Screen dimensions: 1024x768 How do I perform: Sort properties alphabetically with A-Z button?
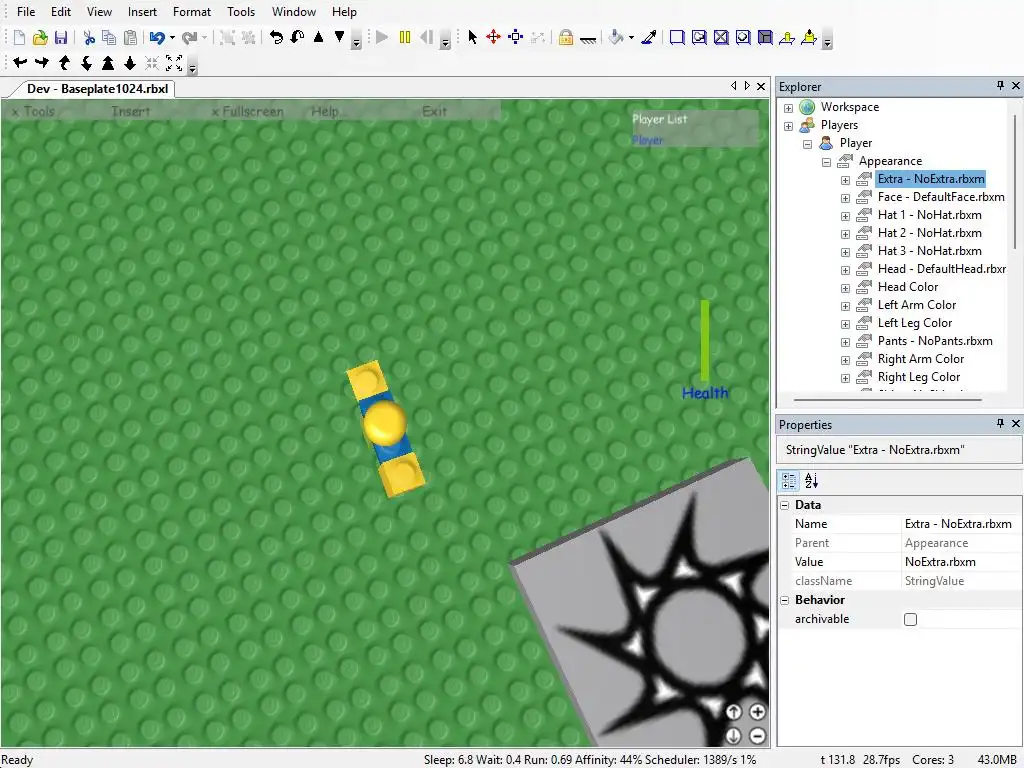coord(811,481)
